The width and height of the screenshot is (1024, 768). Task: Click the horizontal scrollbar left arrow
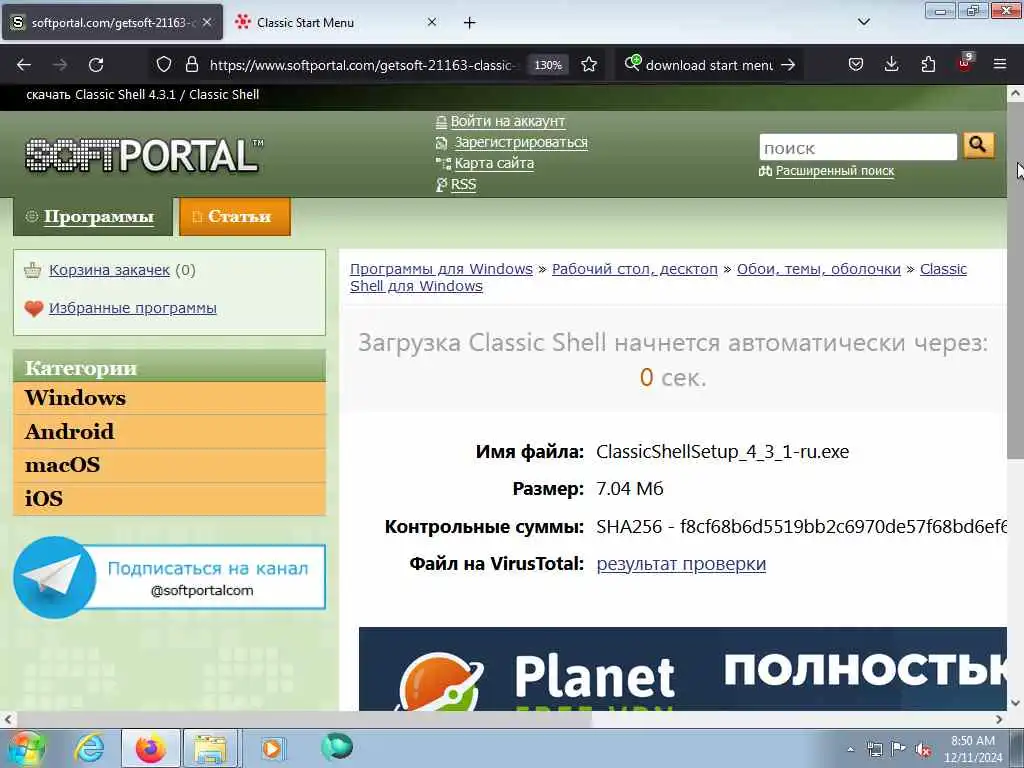pos(8,719)
